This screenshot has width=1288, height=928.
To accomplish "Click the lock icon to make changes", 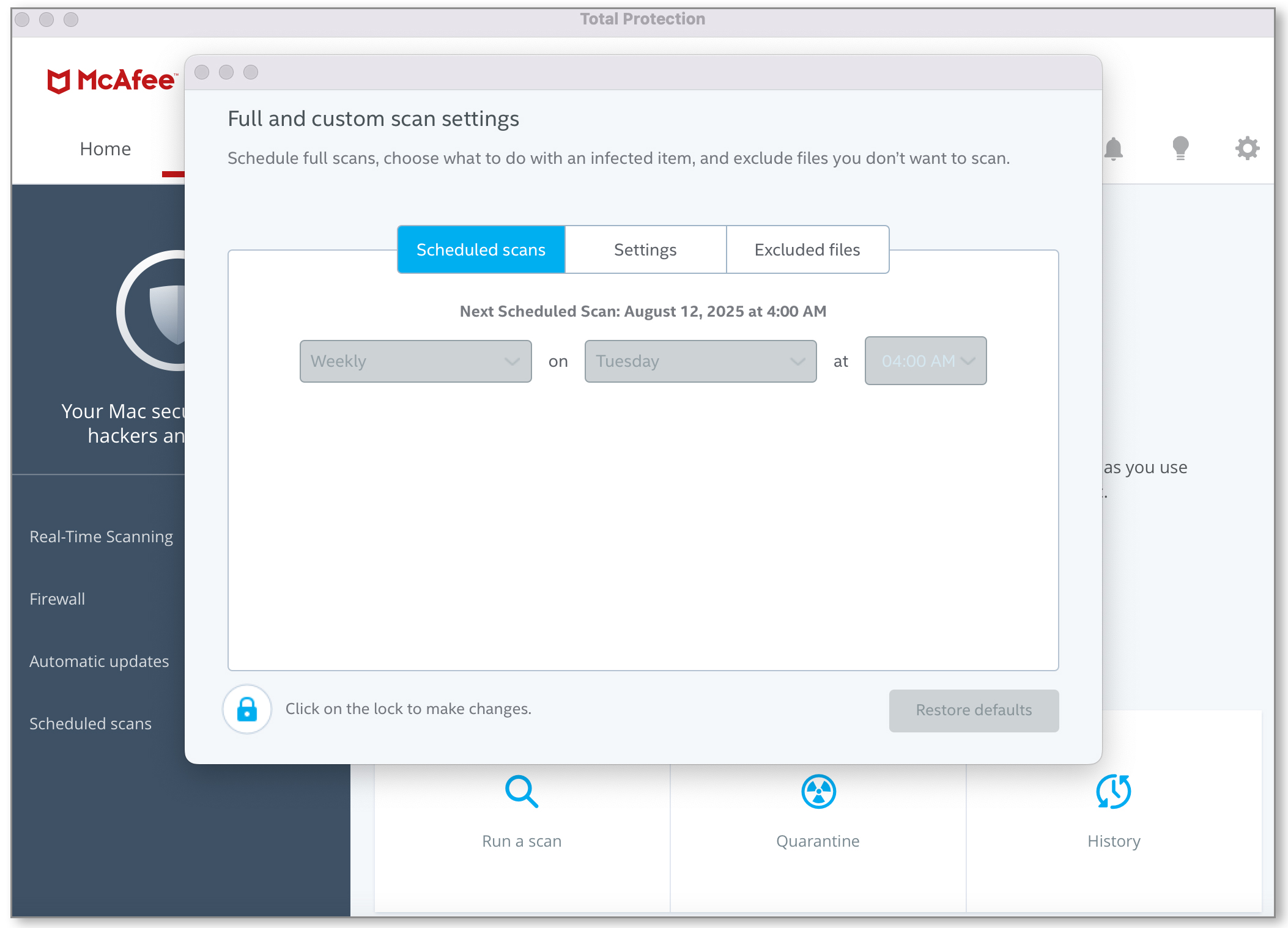I will (247, 709).
